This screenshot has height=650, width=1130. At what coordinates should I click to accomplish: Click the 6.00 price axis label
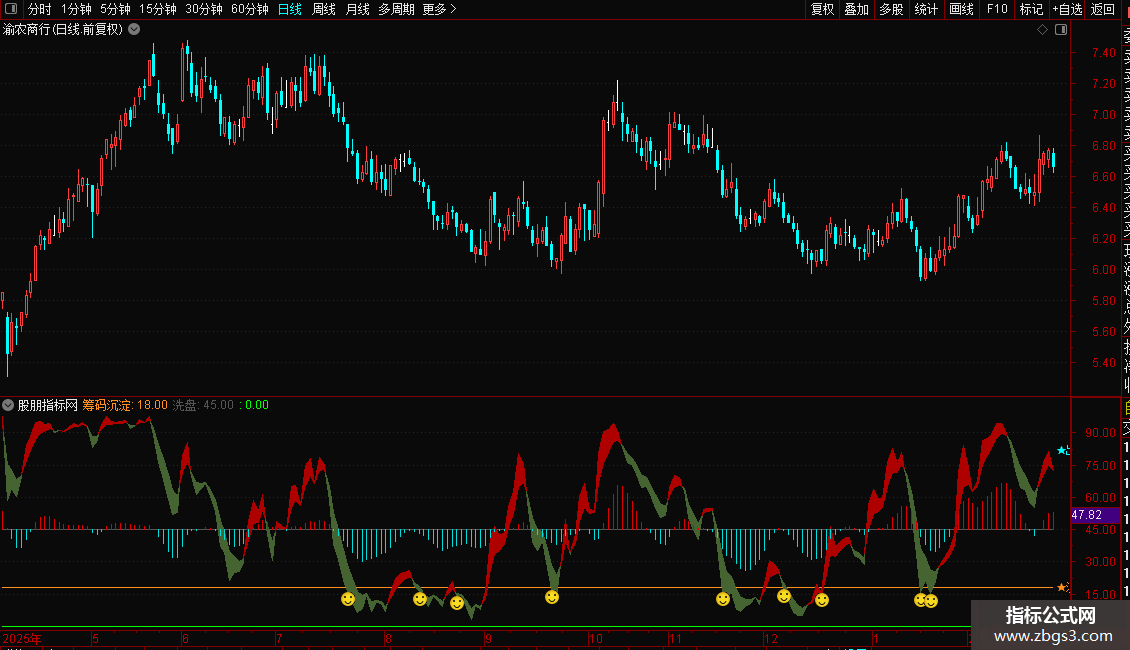[x=1103, y=270]
